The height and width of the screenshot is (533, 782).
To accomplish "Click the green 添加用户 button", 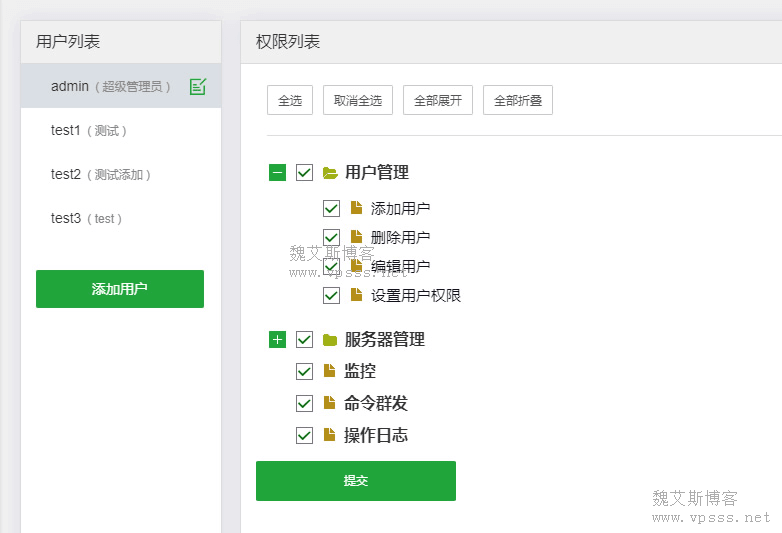I will [x=120, y=289].
